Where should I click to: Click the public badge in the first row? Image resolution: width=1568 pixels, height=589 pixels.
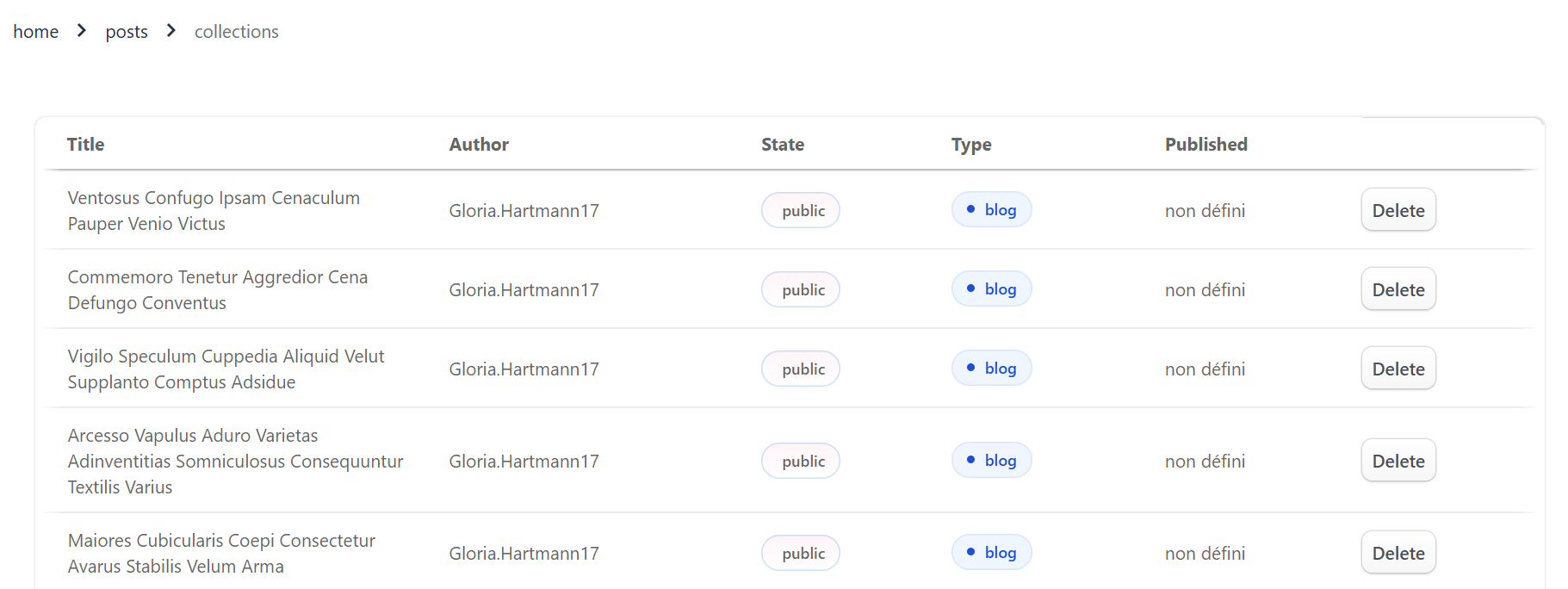(x=801, y=210)
